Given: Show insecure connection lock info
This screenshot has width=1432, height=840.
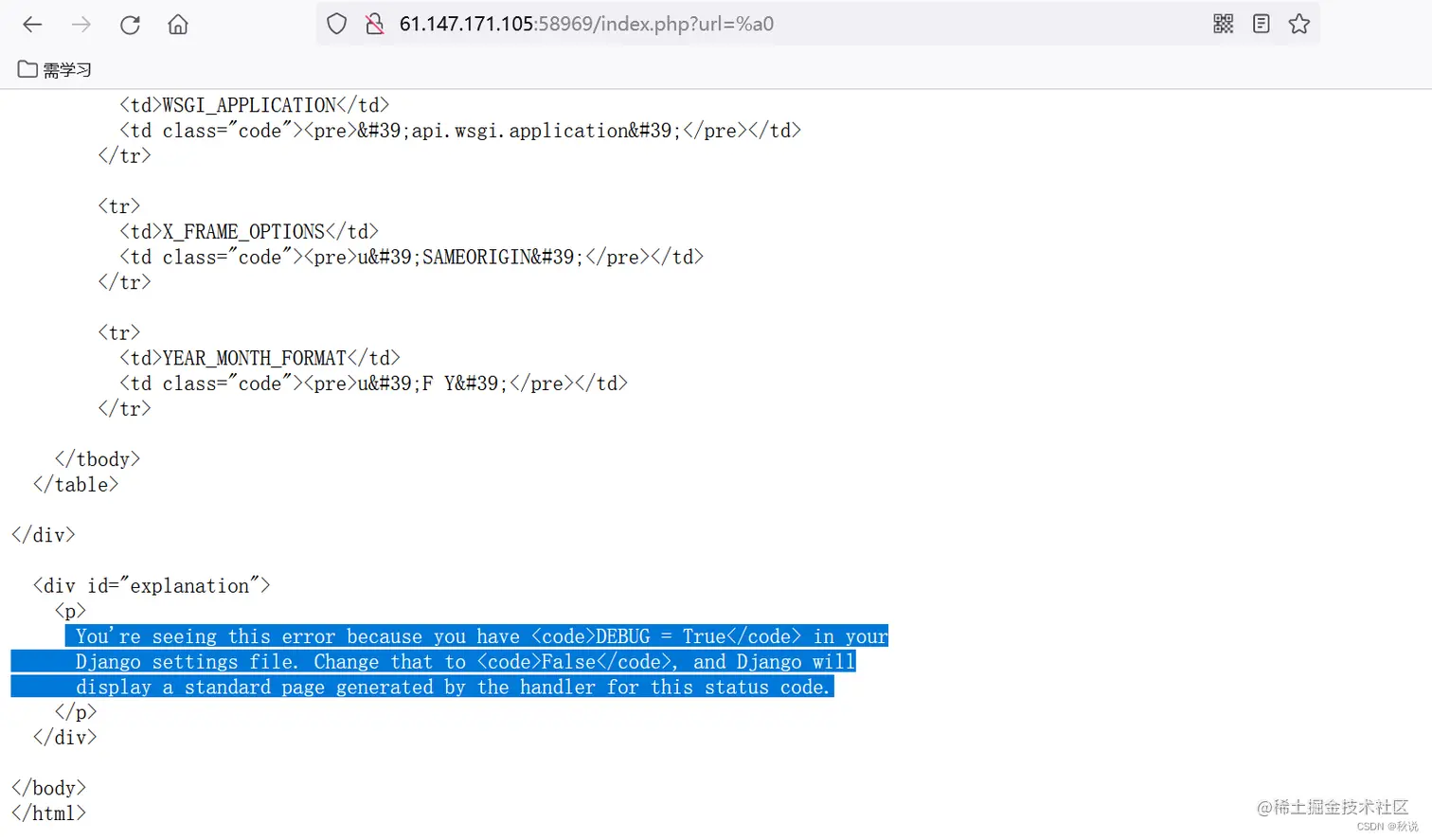Looking at the screenshot, I should click(375, 25).
